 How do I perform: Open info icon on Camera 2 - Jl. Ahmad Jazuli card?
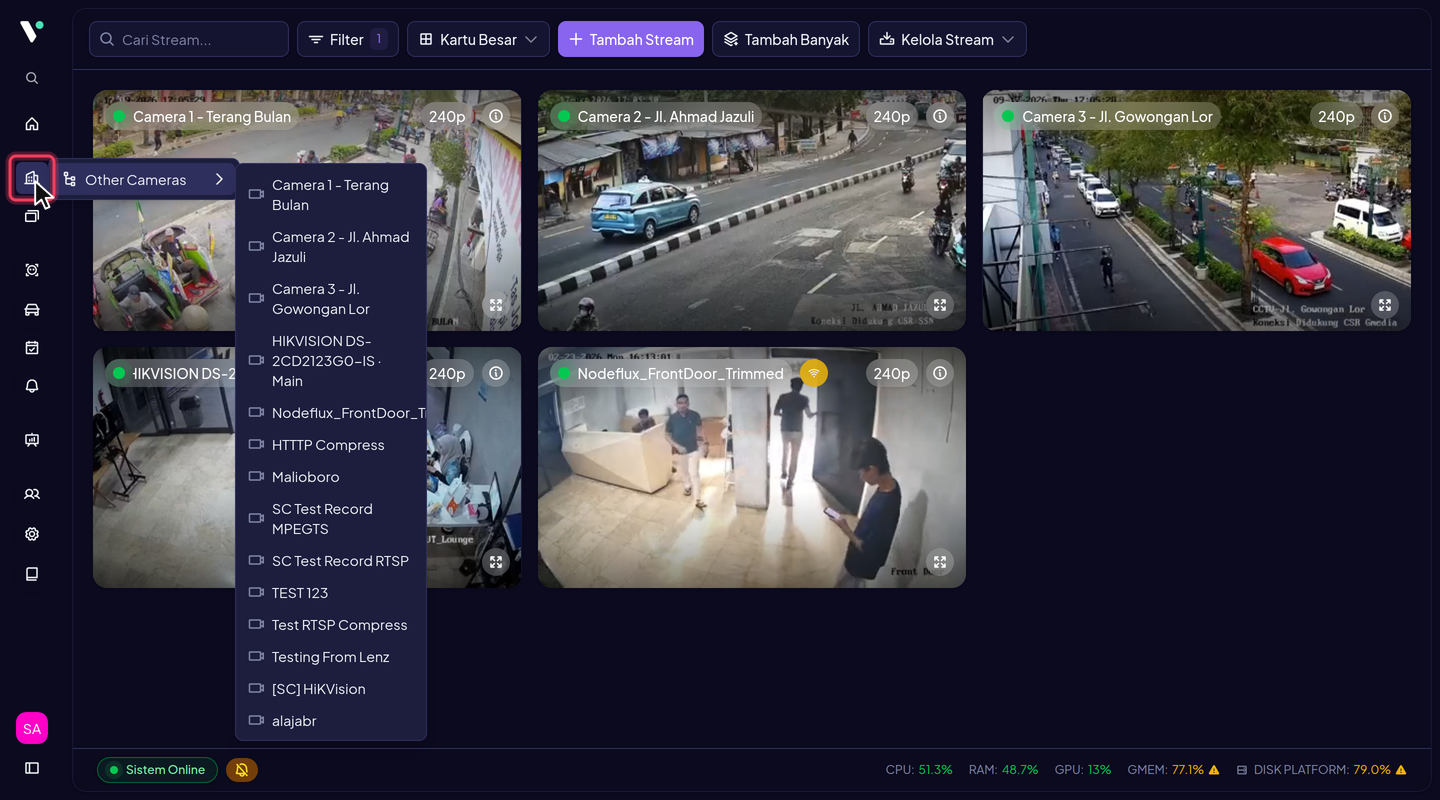tap(940, 117)
